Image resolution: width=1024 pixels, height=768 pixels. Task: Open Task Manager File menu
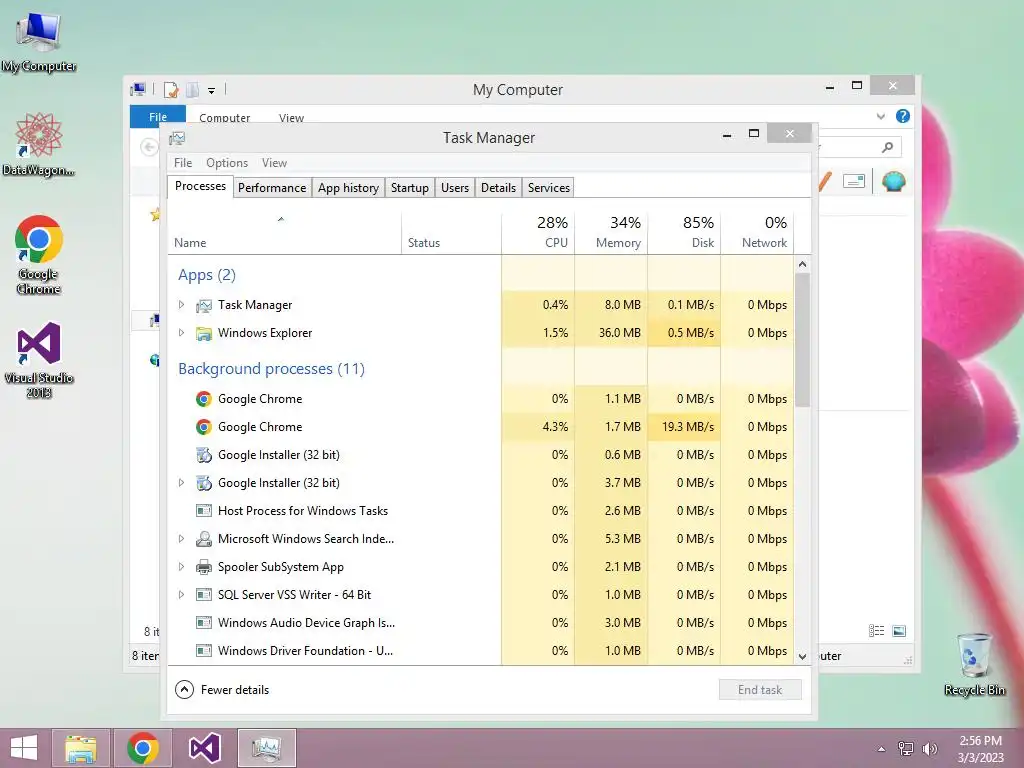click(x=183, y=163)
